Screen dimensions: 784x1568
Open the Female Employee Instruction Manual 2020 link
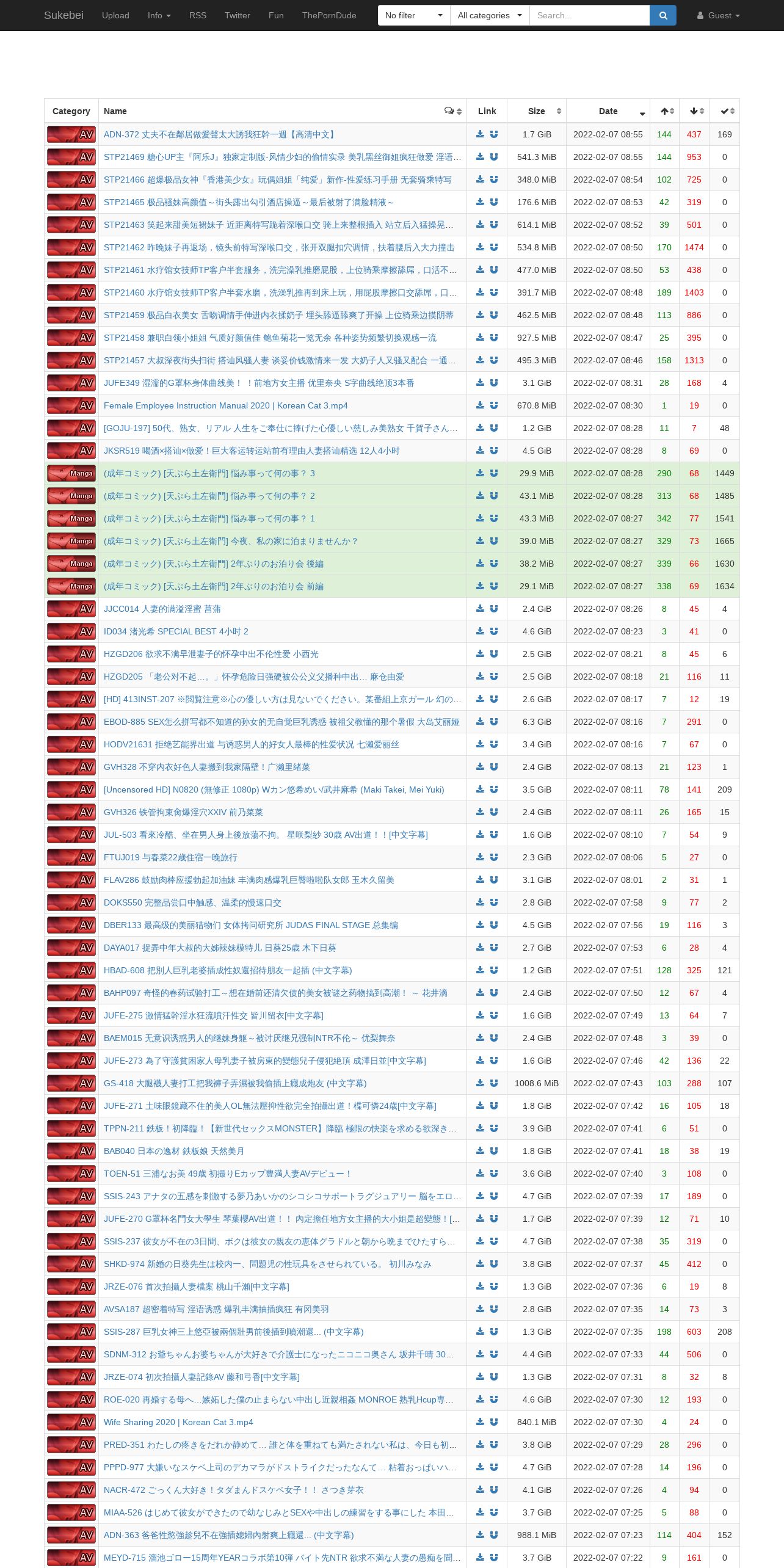tap(225, 405)
